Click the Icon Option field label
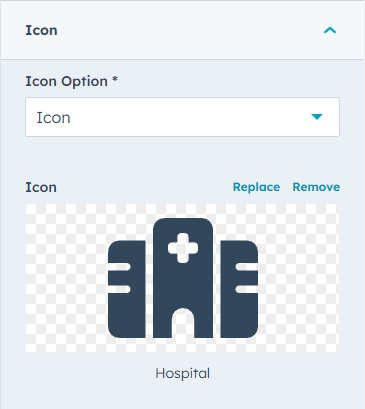This screenshot has height=409, width=365. click(x=67, y=82)
